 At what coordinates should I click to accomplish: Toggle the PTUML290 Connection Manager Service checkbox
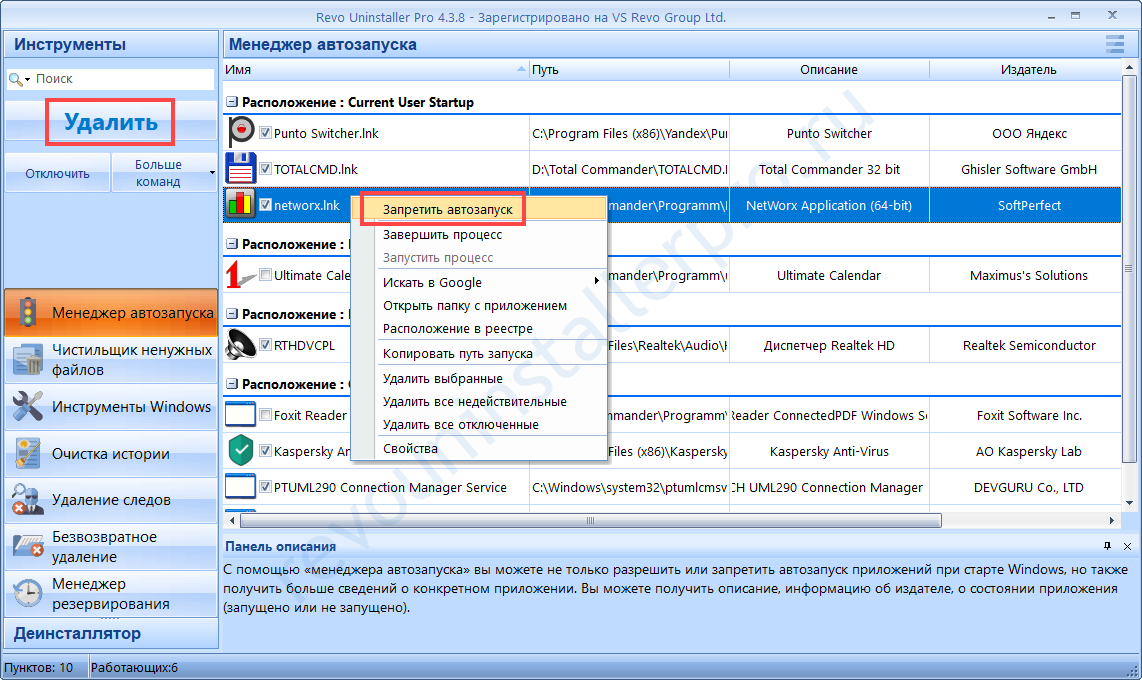click(266, 486)
